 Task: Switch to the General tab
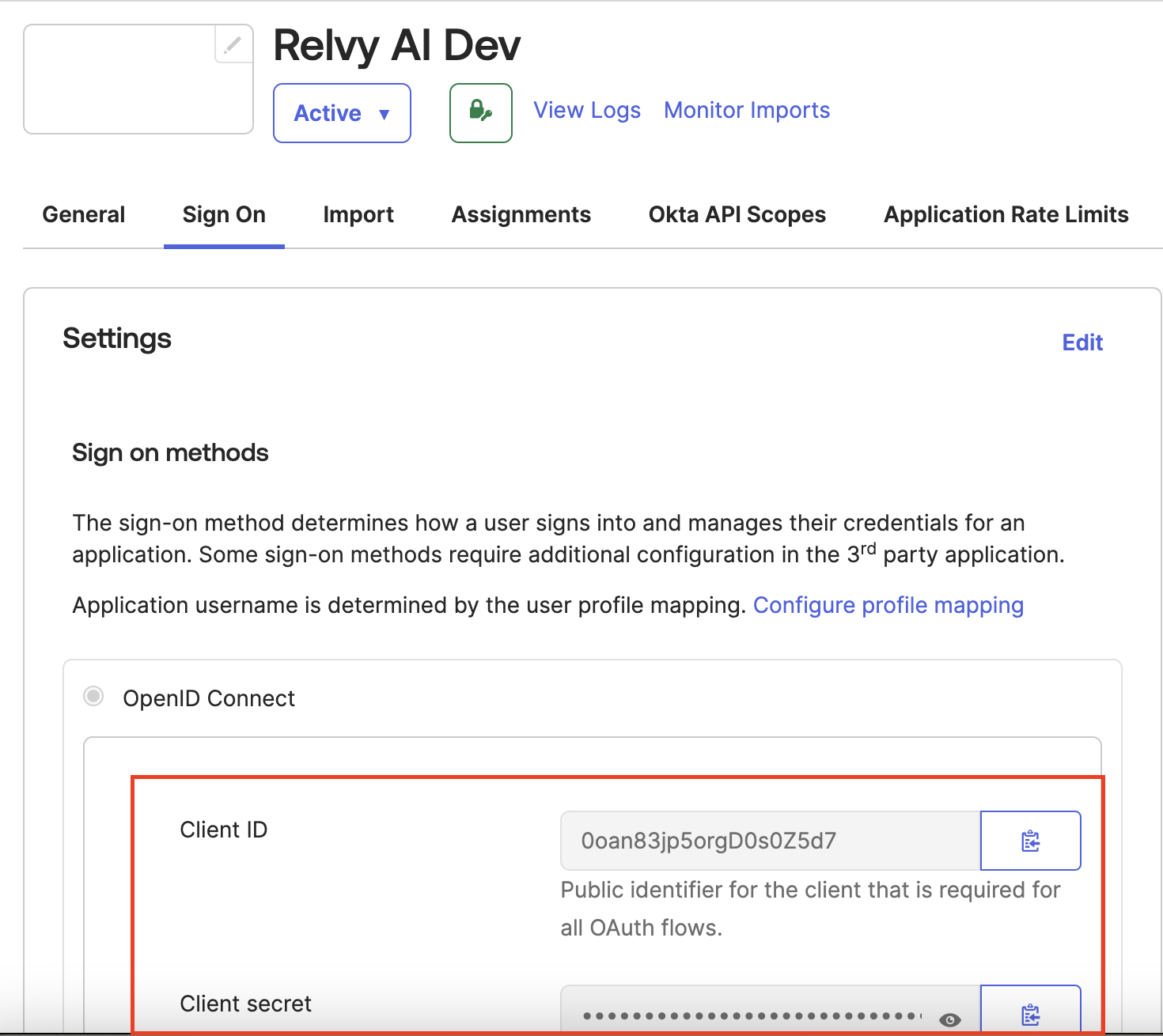[x=84, y=214]
